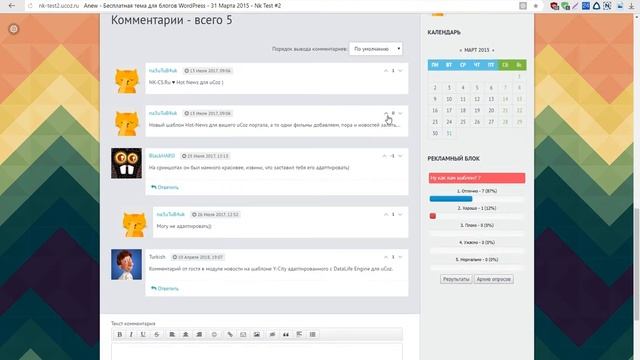
Task: Insert a list via last editor icon
Action: pyautogui.click(x=313, y=334)
